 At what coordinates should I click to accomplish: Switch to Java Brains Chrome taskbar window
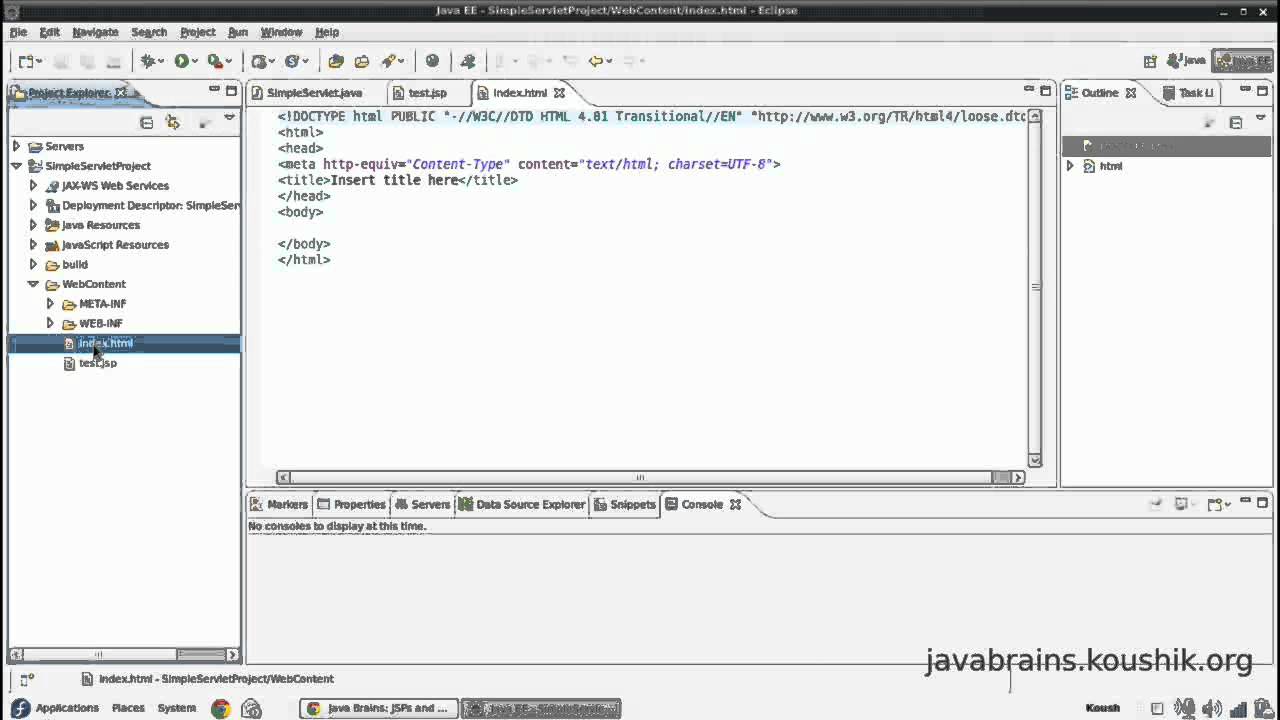pos(379,708)
